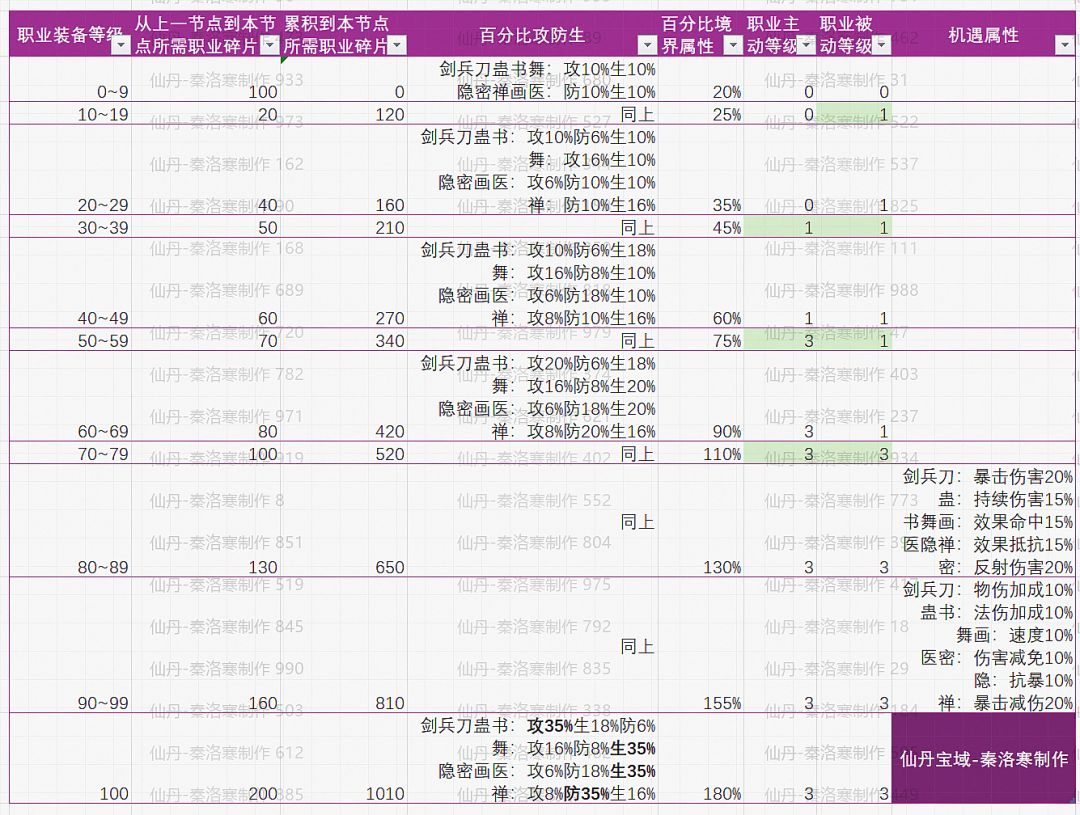Select realm percentage cell 35%
The image size is (1080, 815).
[x=701, y=170]
